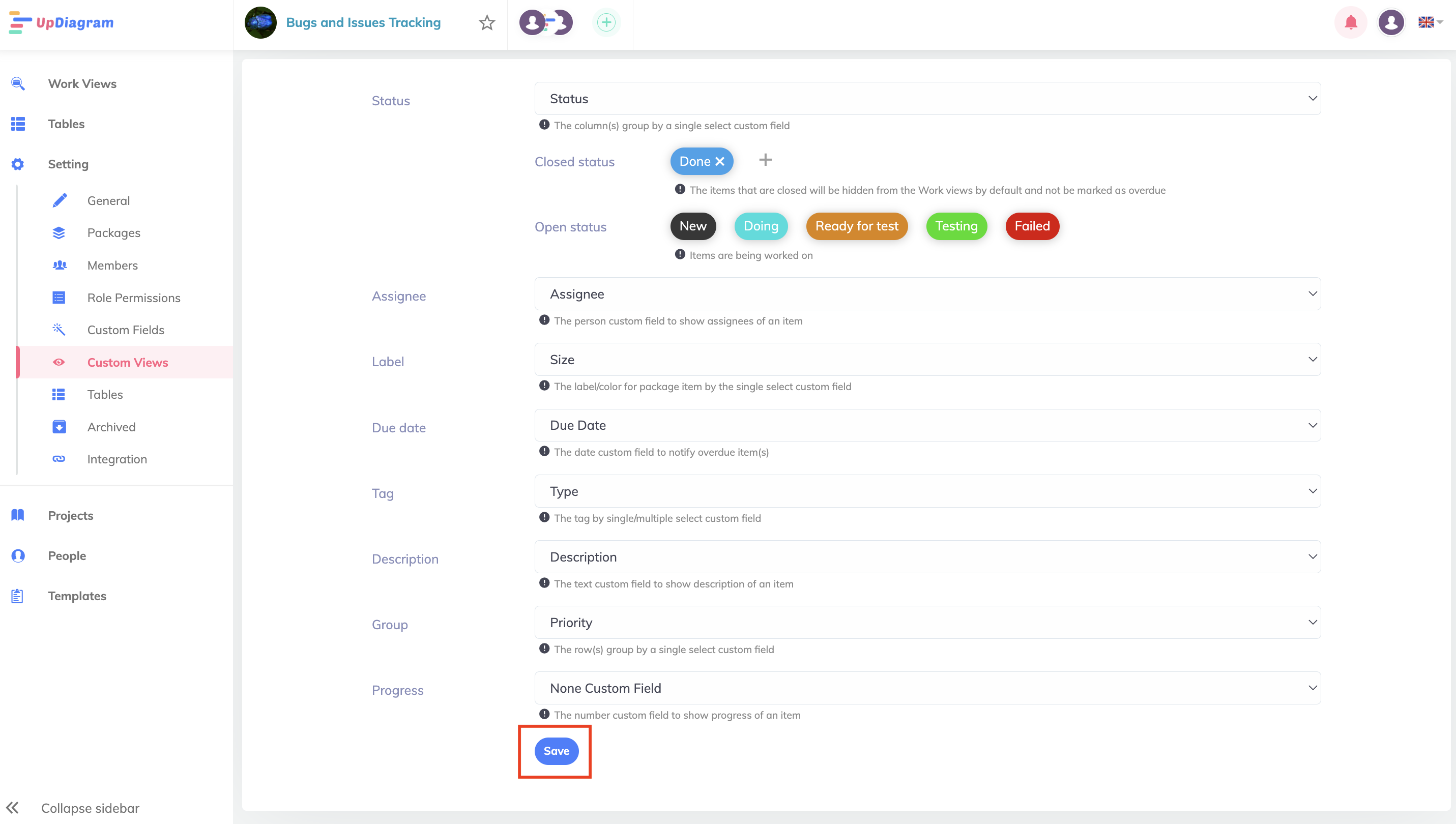The image size is (1456, 824).
Task: Click the UpDiagram brand name
Action: tap(75, 23)
